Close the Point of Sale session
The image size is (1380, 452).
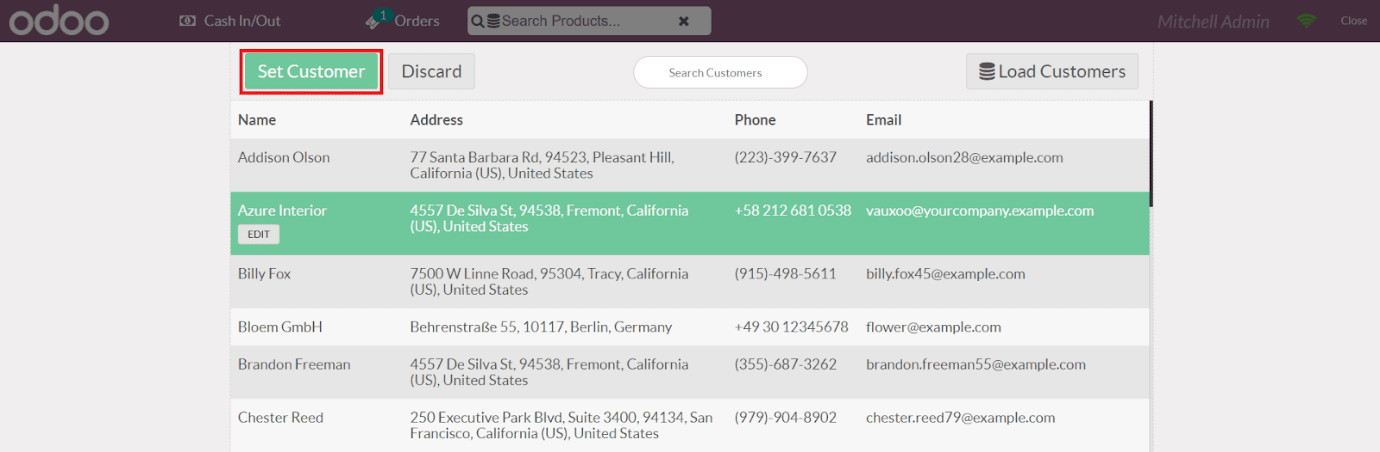1353,20
